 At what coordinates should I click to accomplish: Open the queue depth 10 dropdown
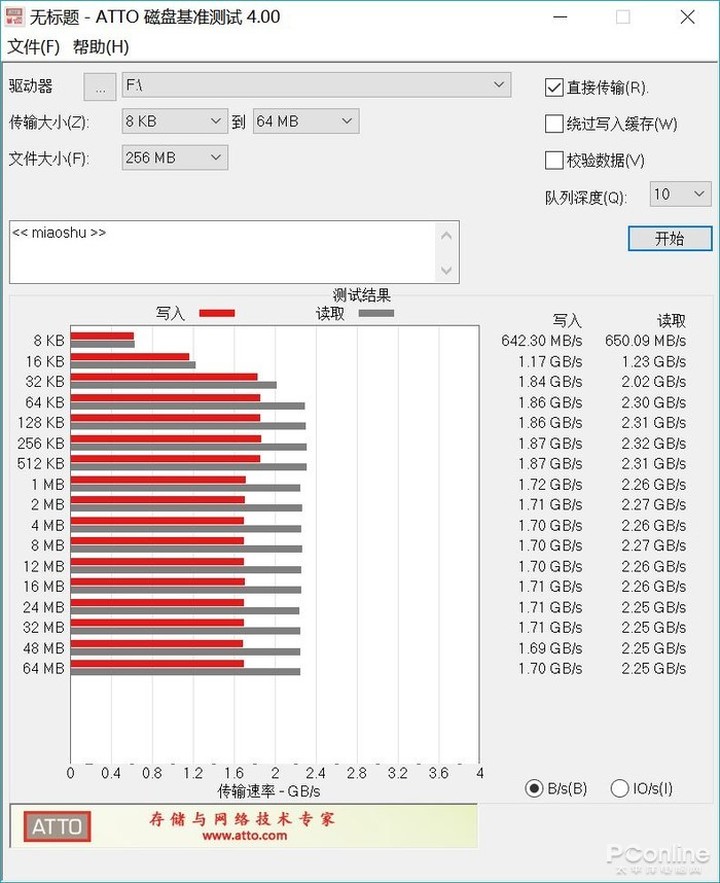[x=680, y=194]
